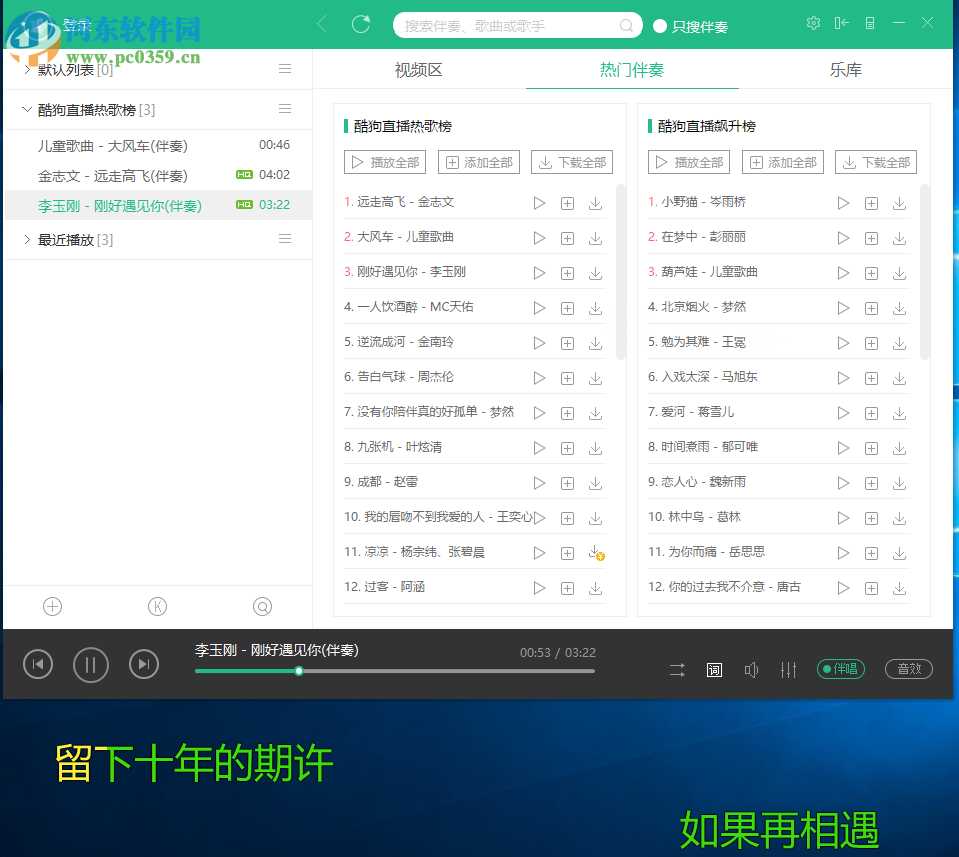Toggle the 伴唱 vocal accompaniment switch

pyautogui.click(x=840, y=669)
